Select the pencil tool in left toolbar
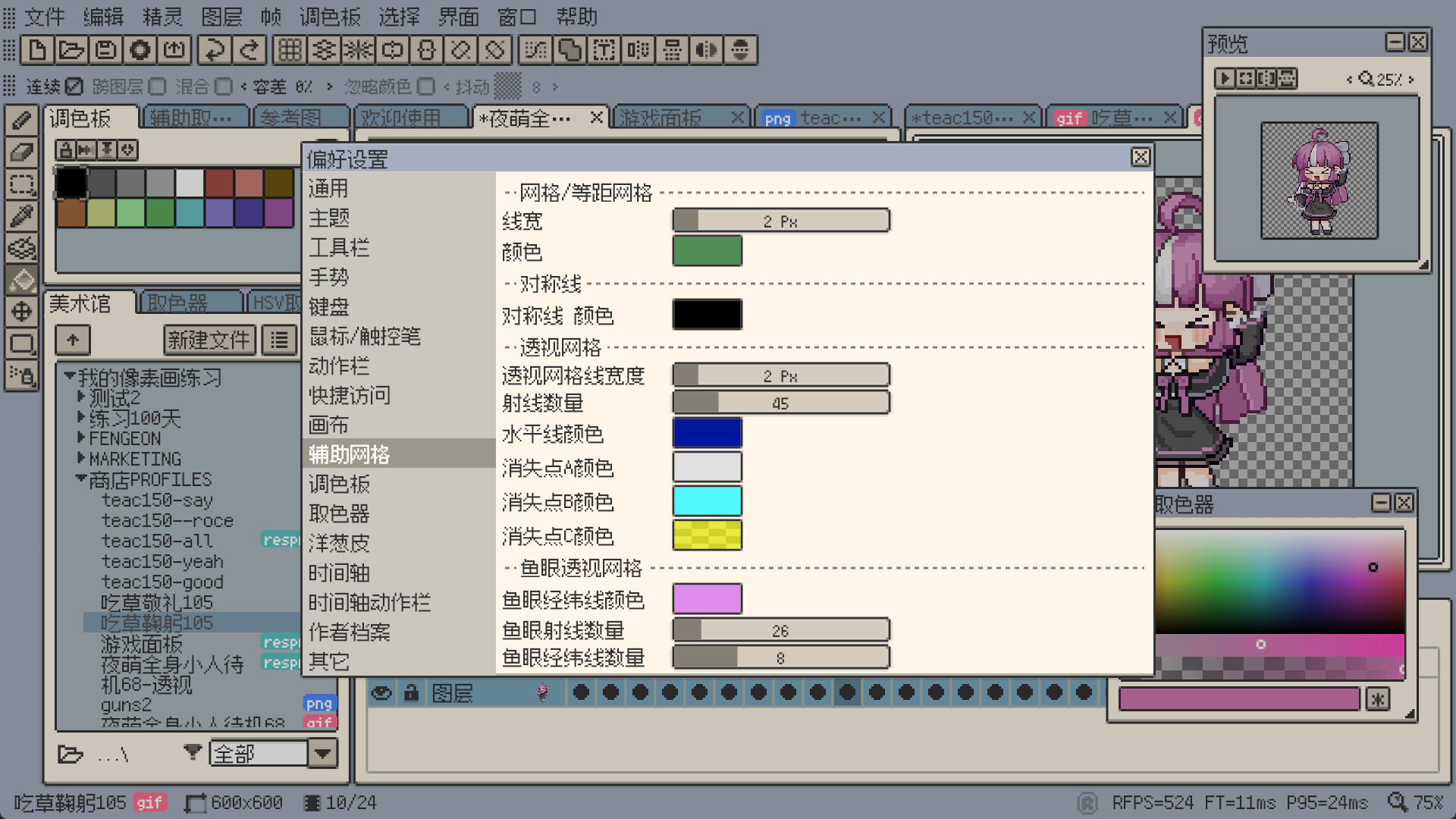 21,119
